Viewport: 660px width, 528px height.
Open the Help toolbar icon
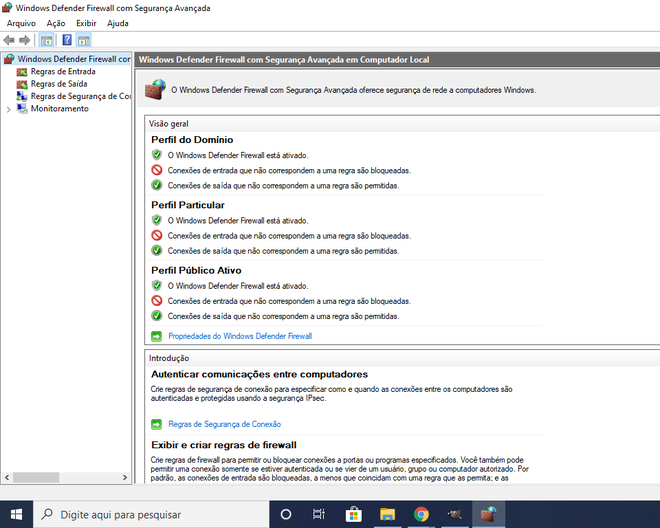(x=67, y=40)
